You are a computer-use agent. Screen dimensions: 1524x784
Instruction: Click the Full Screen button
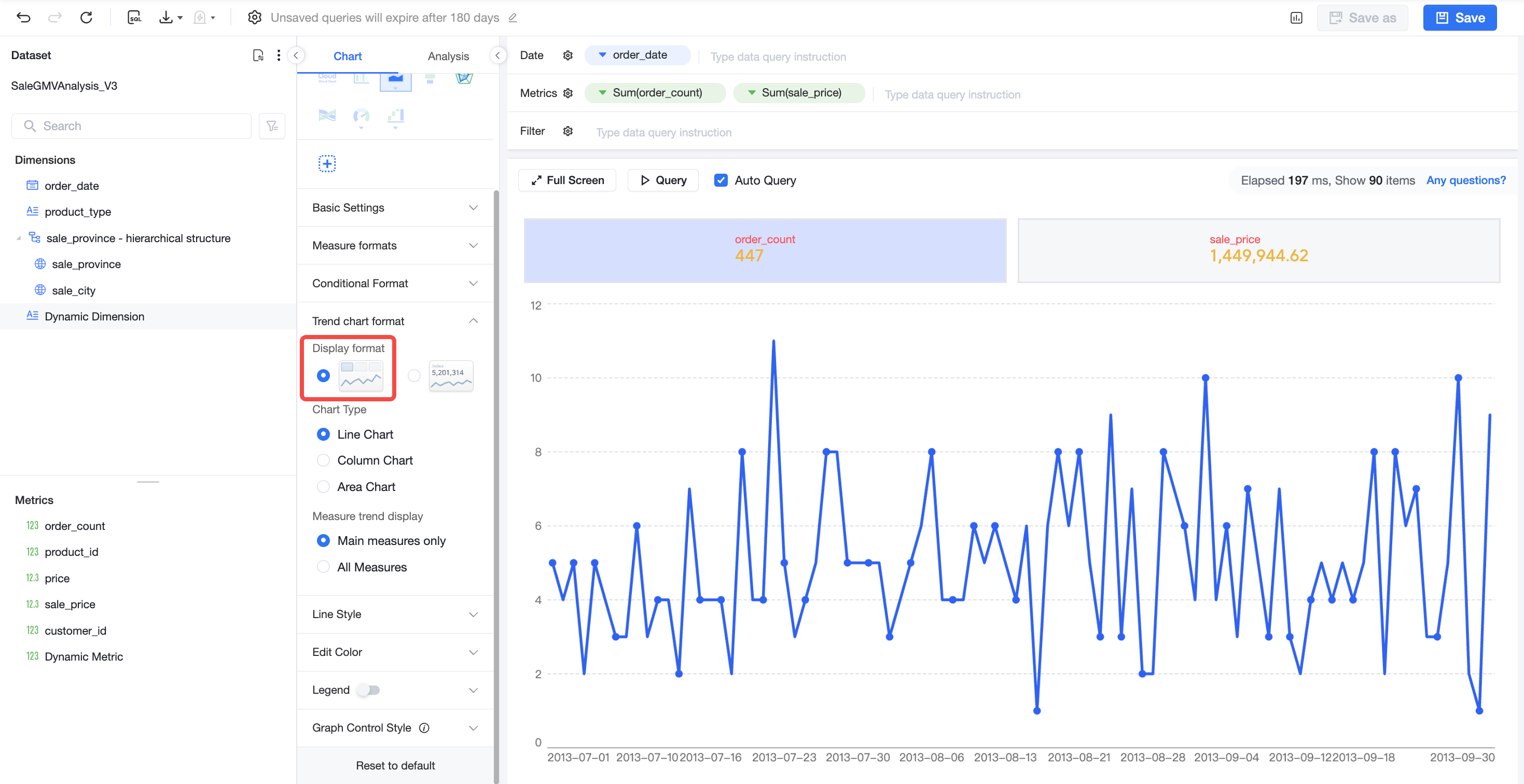567,180
